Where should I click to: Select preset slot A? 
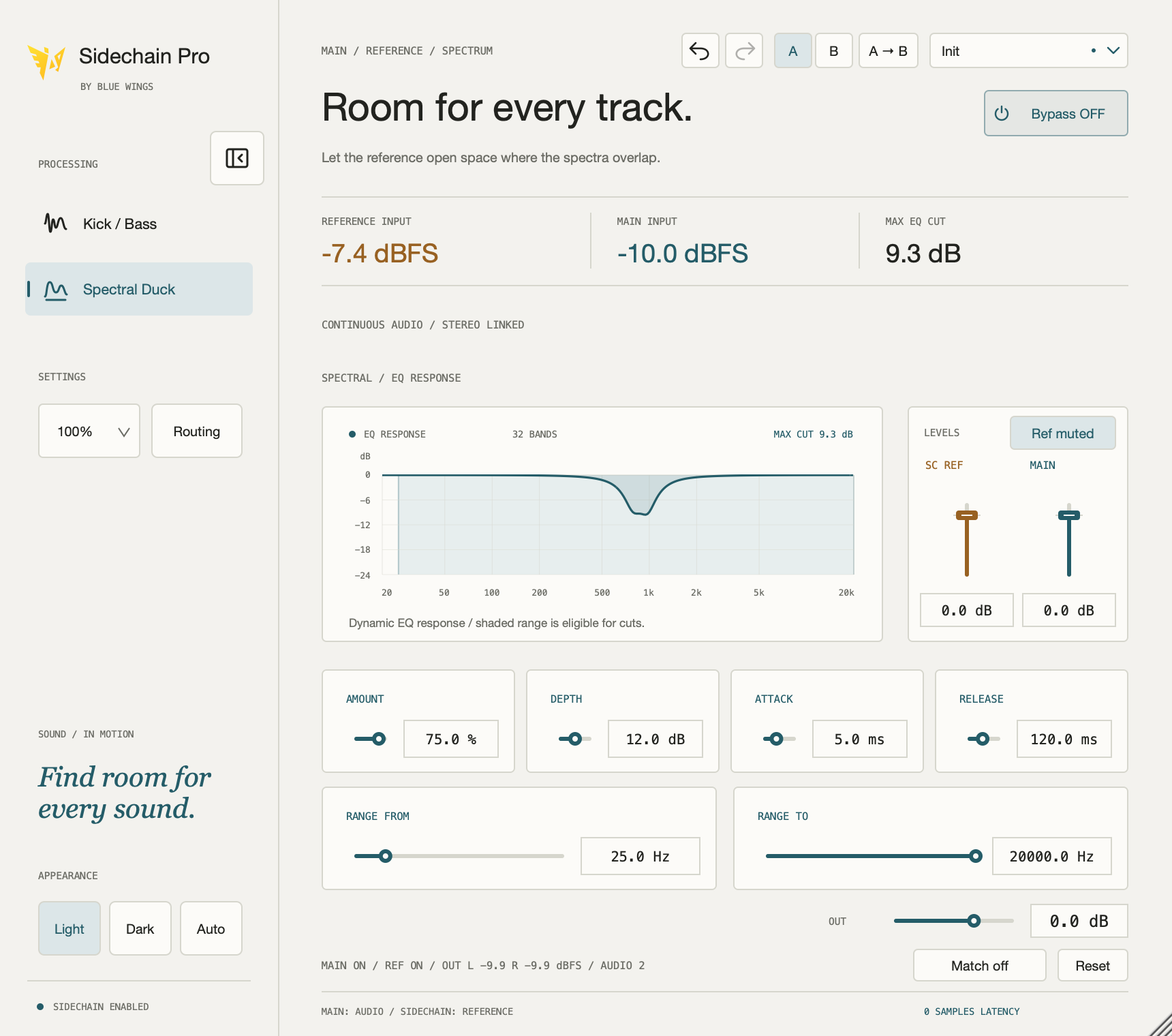point(793,50)
